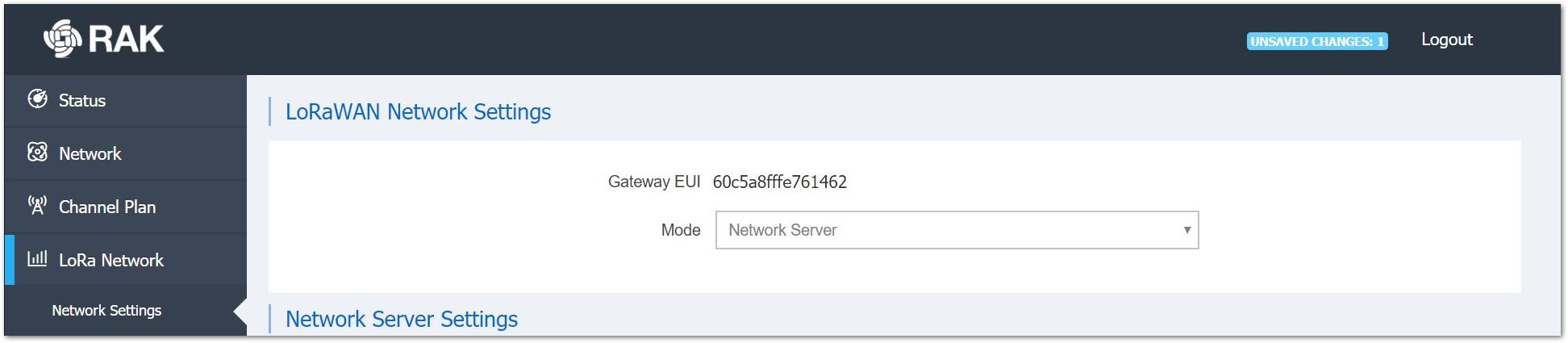Go to the Channel Plan section
1568x343 pixels.
126,207
